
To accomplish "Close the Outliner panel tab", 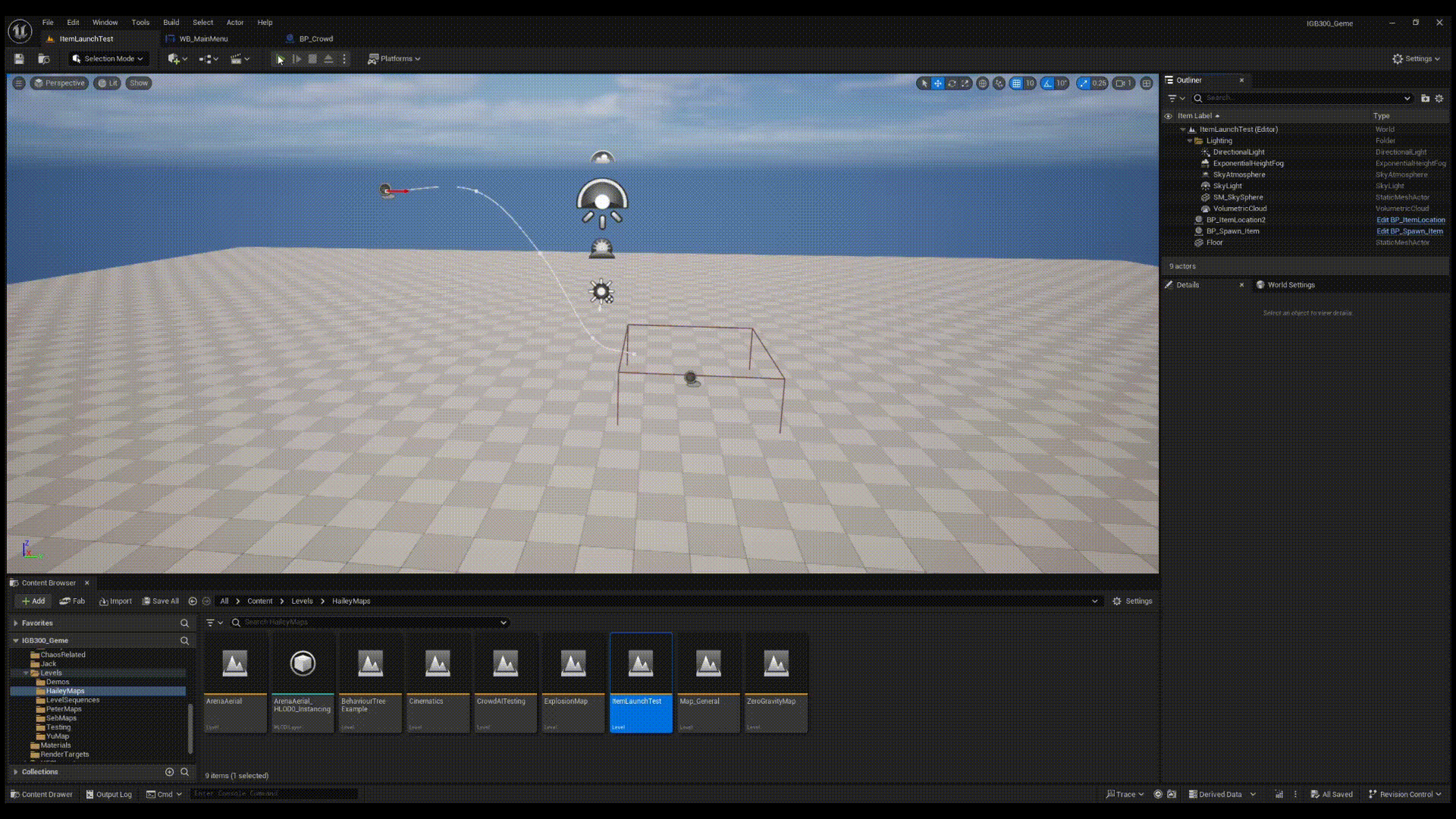I will point(1241,80).
